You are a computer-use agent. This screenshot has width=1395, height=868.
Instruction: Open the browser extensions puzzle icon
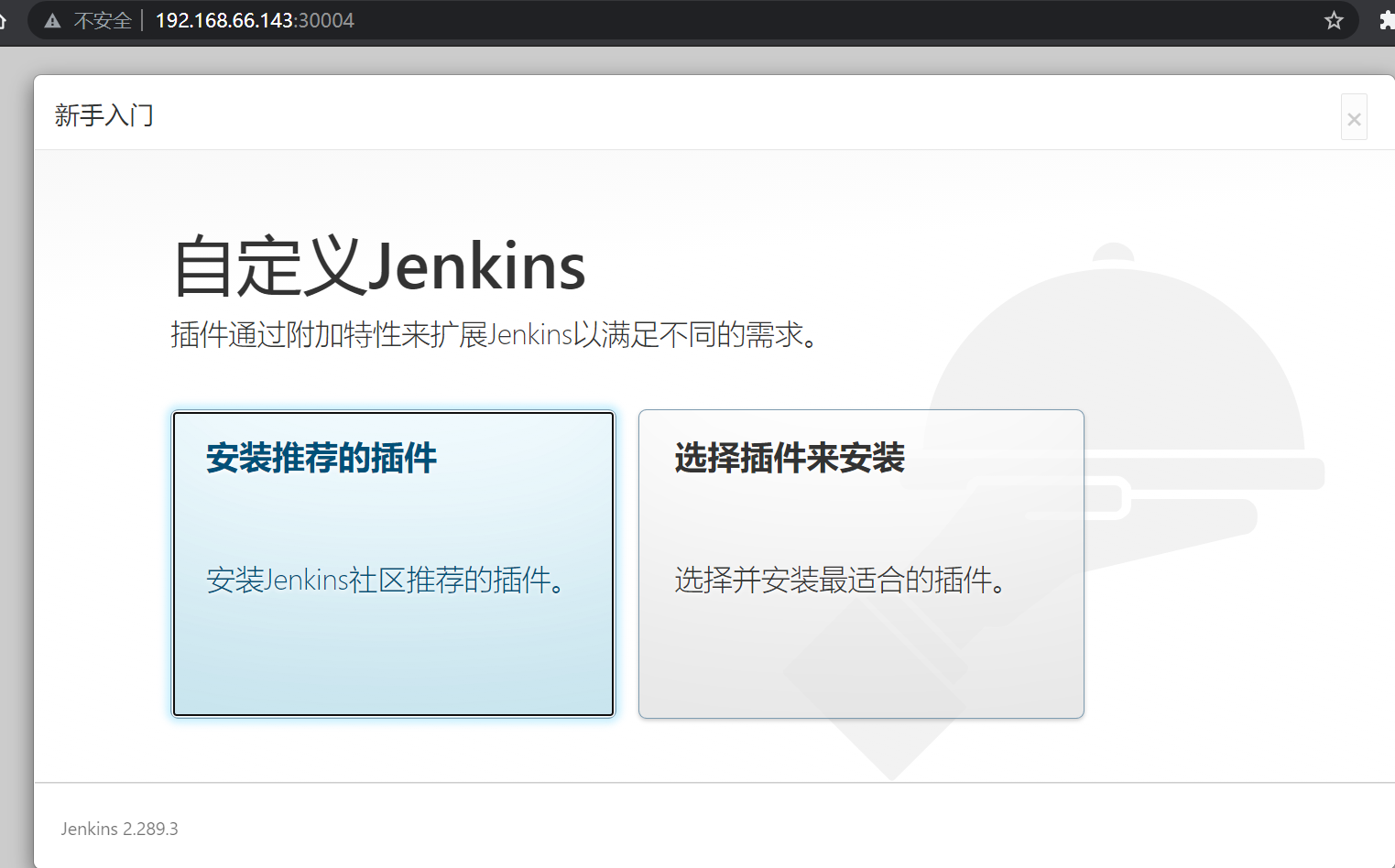[x=1387, y=20]
